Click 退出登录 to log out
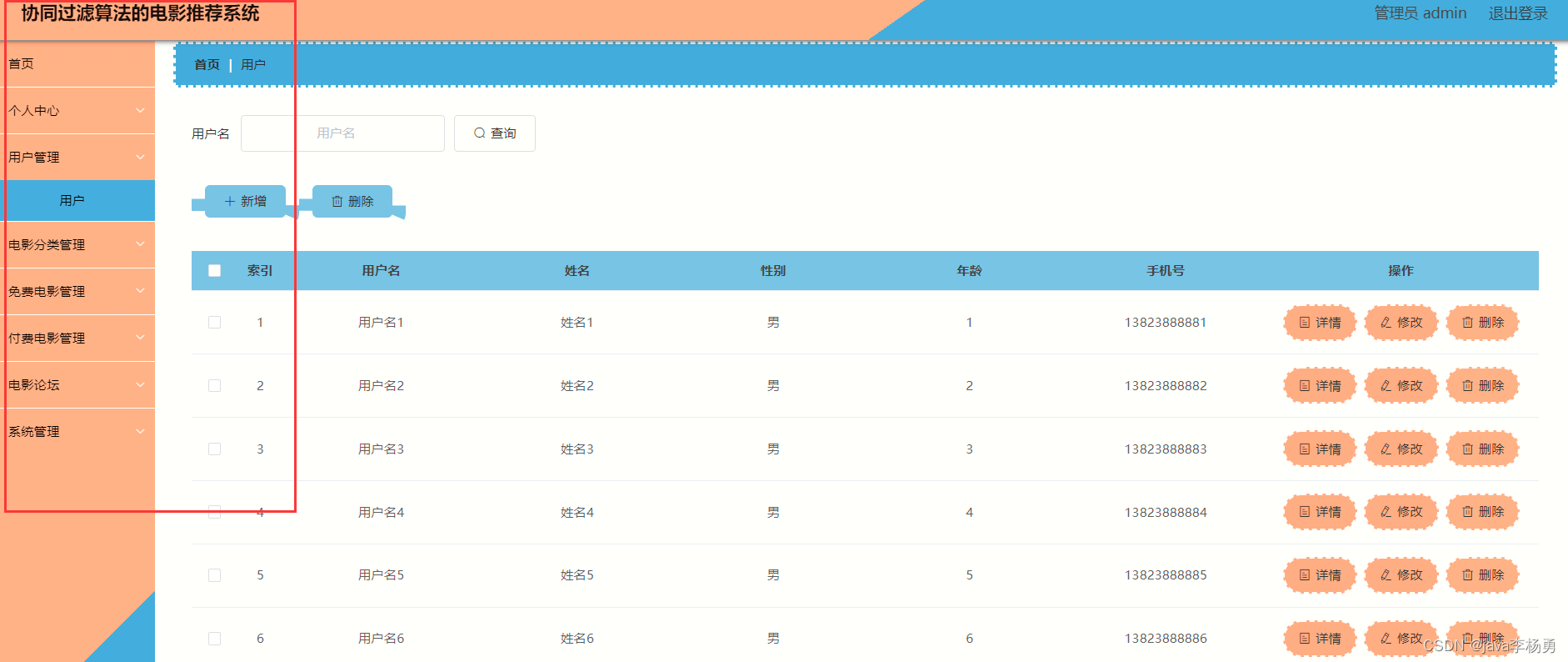Screen dimensions: 1568x662 point(1518,13)
